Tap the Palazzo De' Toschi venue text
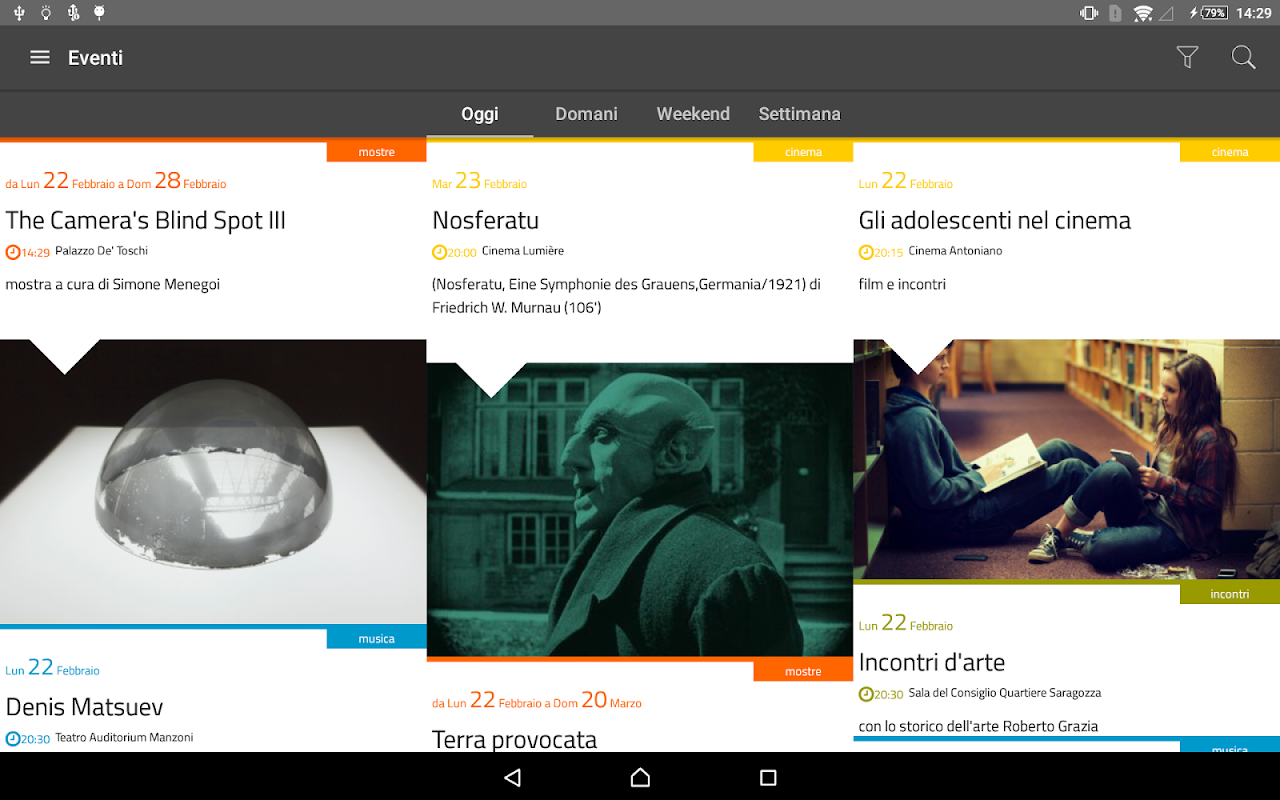This screenshot has width=1280, height=800. point(102,251)
